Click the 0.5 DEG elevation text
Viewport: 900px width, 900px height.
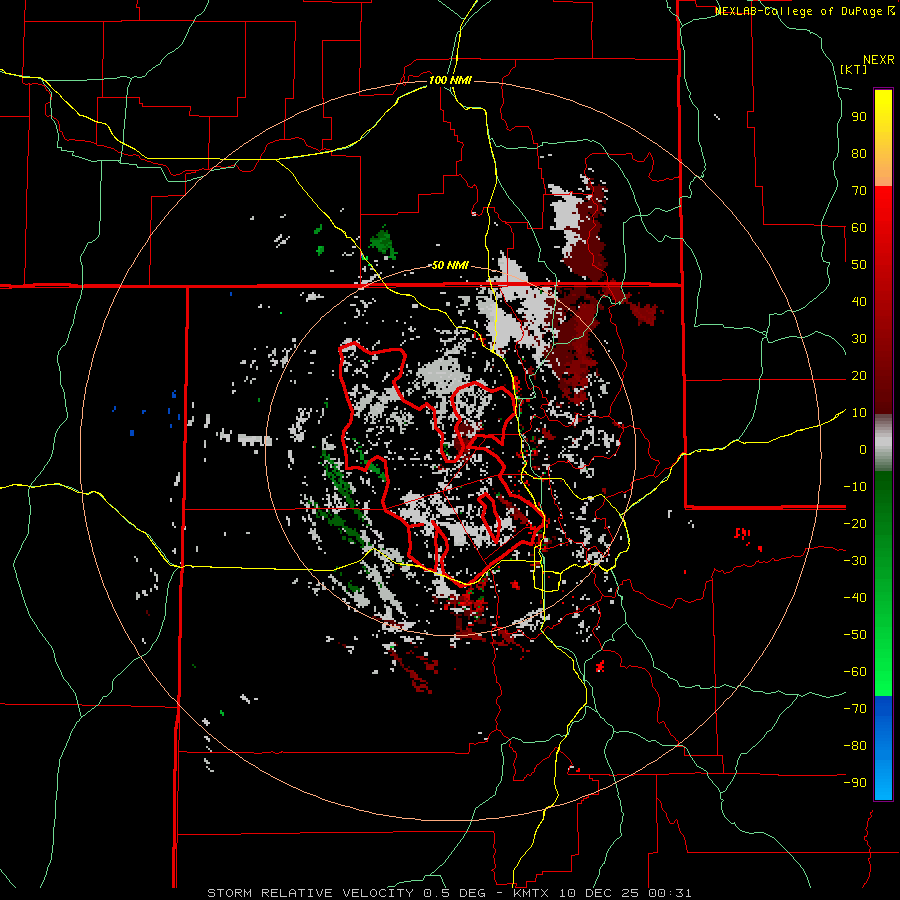pyautogui.click(x=454, y=893)
